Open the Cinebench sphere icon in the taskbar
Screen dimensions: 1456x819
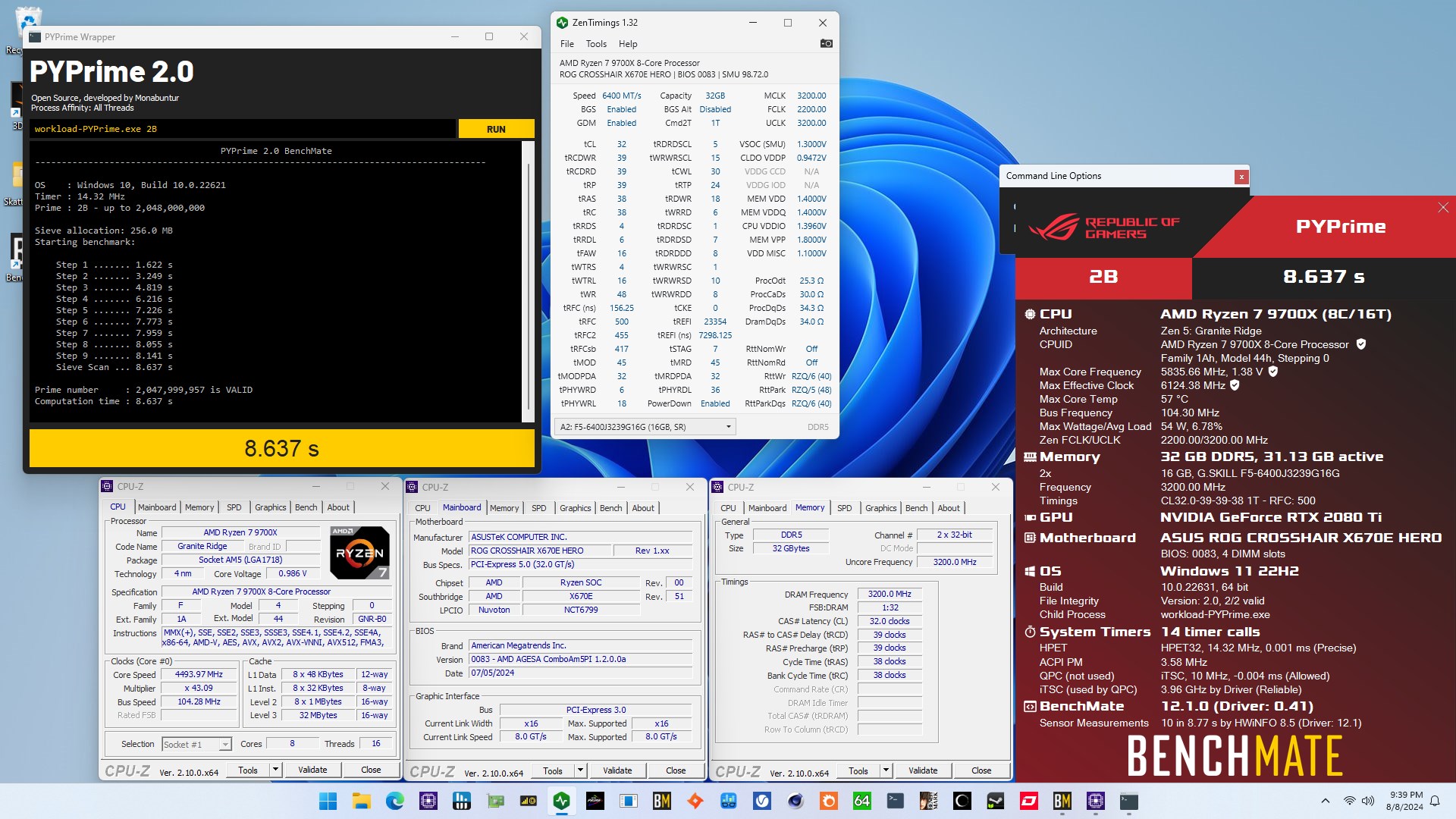(795, 801)
